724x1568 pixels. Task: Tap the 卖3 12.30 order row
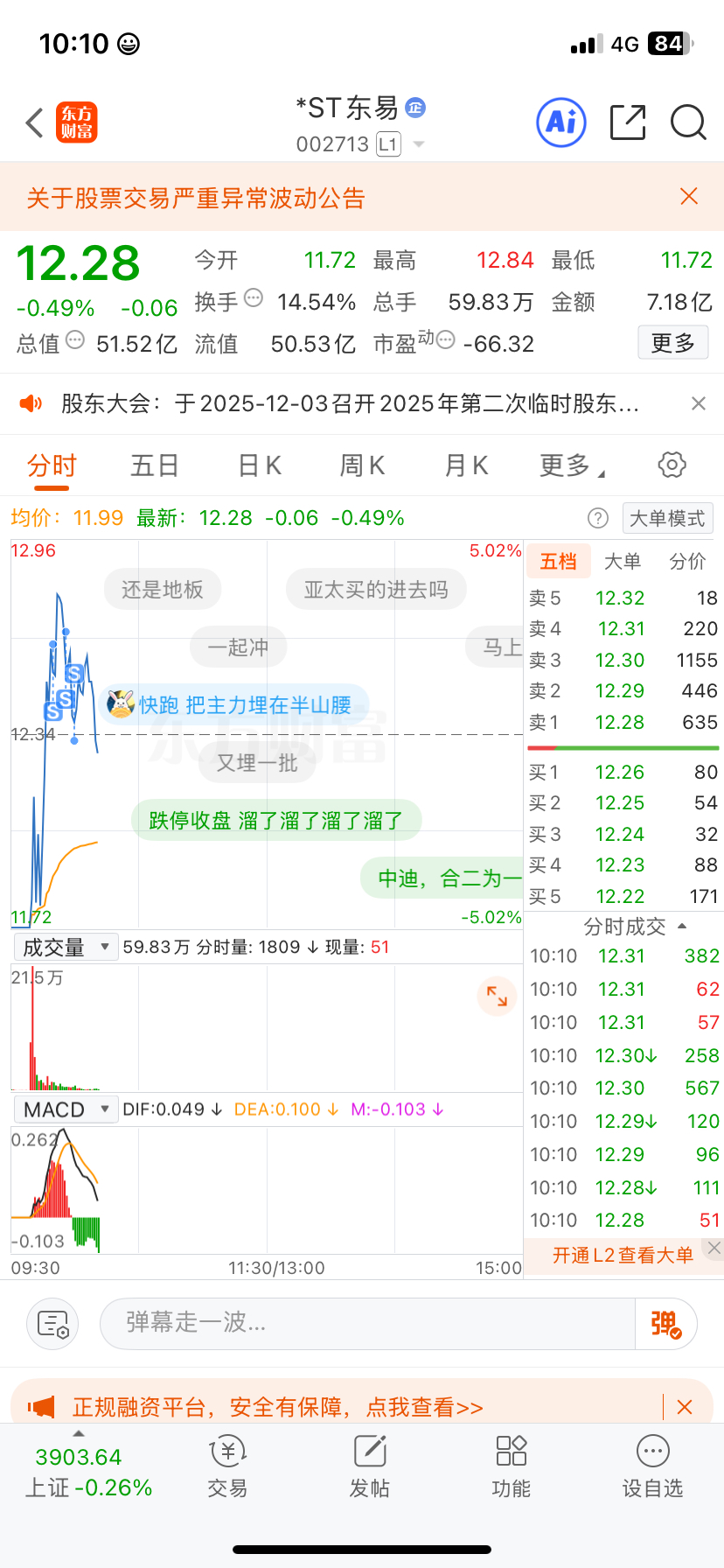[x=623, y=660]
